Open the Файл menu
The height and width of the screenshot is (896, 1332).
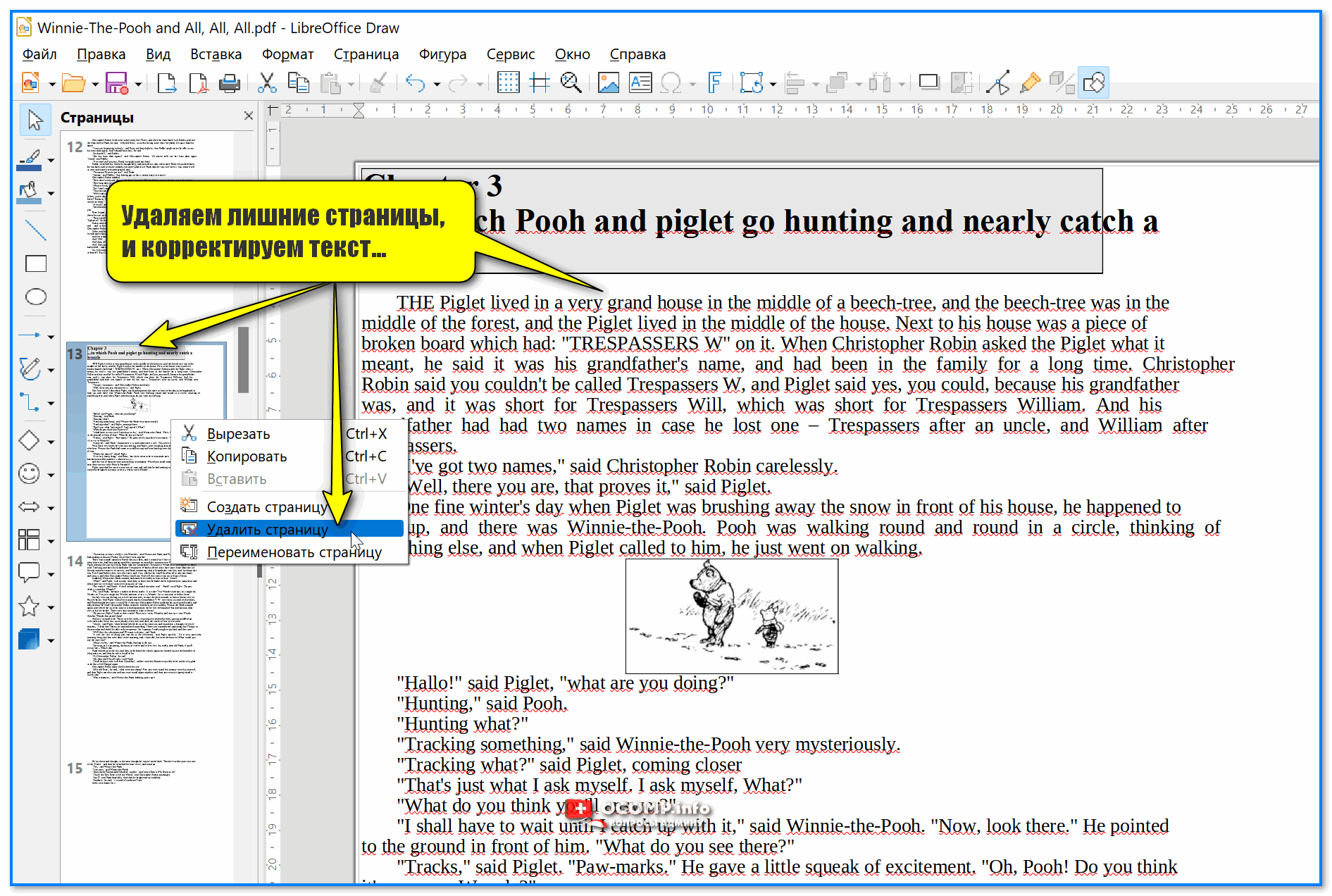pos(39,54)
